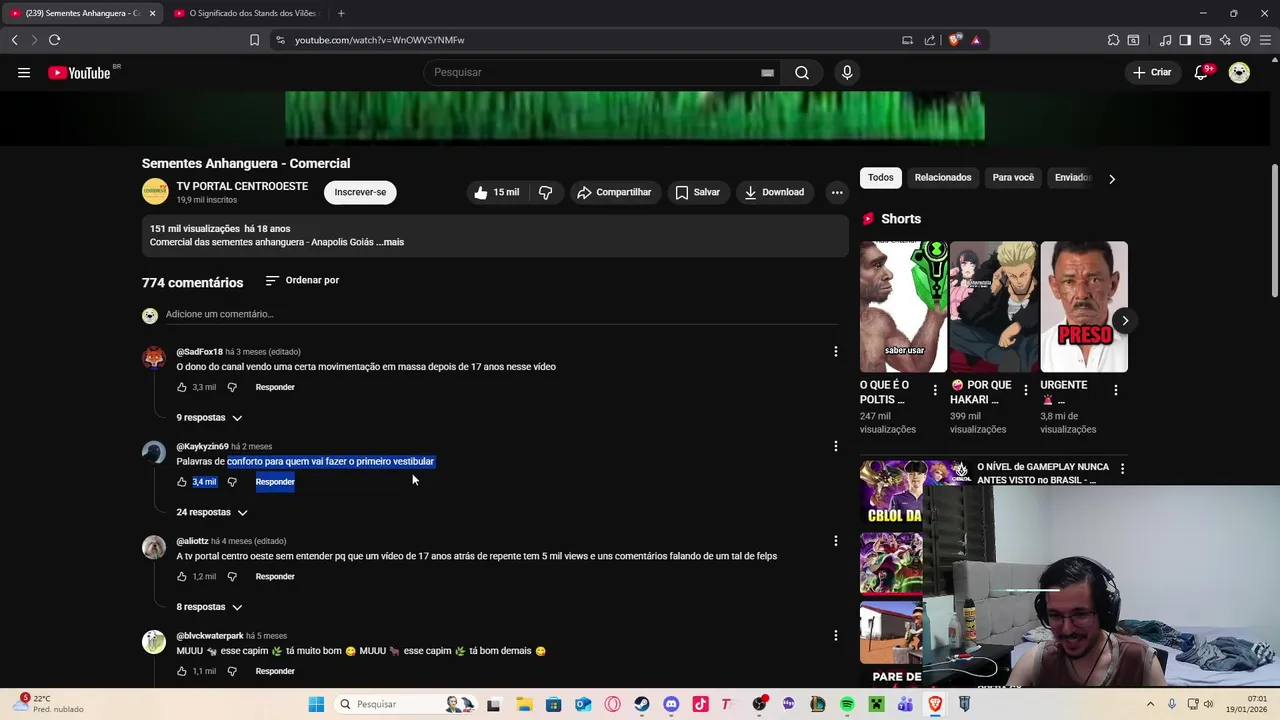Viewport: 1280px width, 720px height.
Task: Dislike the comment by @Kaykyzin69
Action: tap(232, 482)
